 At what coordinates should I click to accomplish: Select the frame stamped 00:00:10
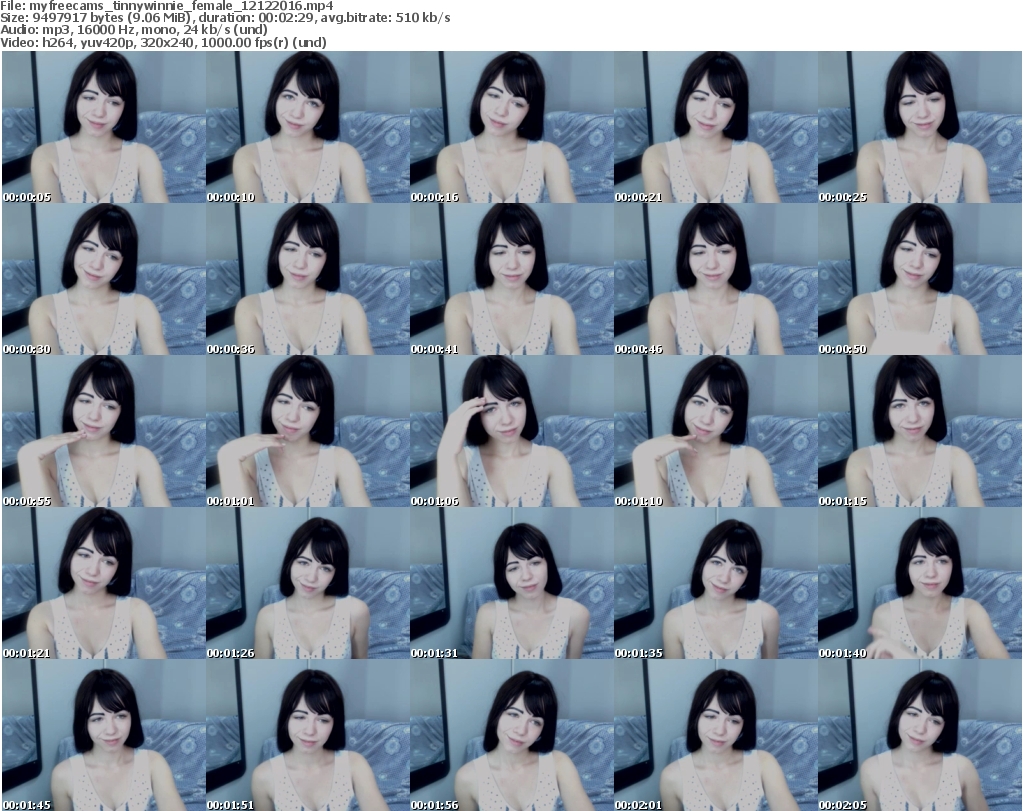click(308, 127)
